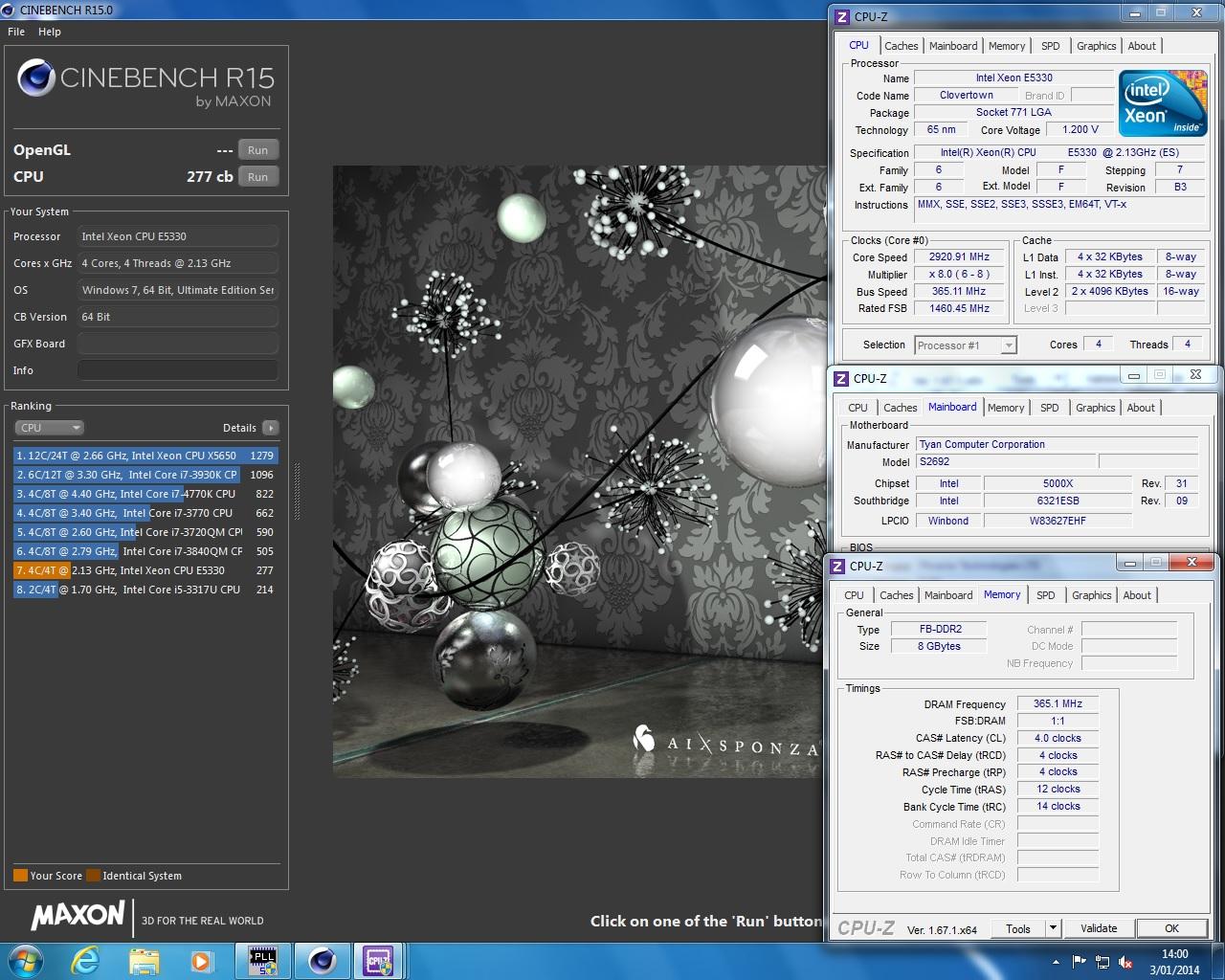This screenshot has height=980, width=1225.
Task: Switch to CPU-Z in the taskbar
Action: coord(379,961)
